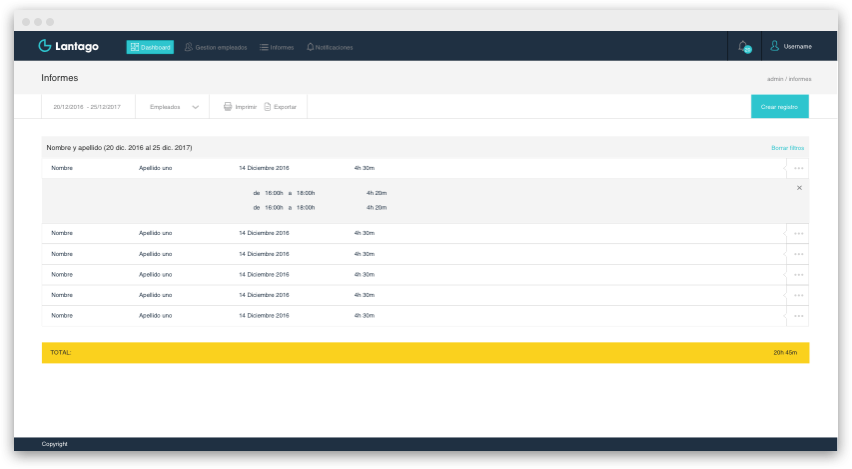Open the notifications bell in header
Screen dimensions: 852x469
743,46
